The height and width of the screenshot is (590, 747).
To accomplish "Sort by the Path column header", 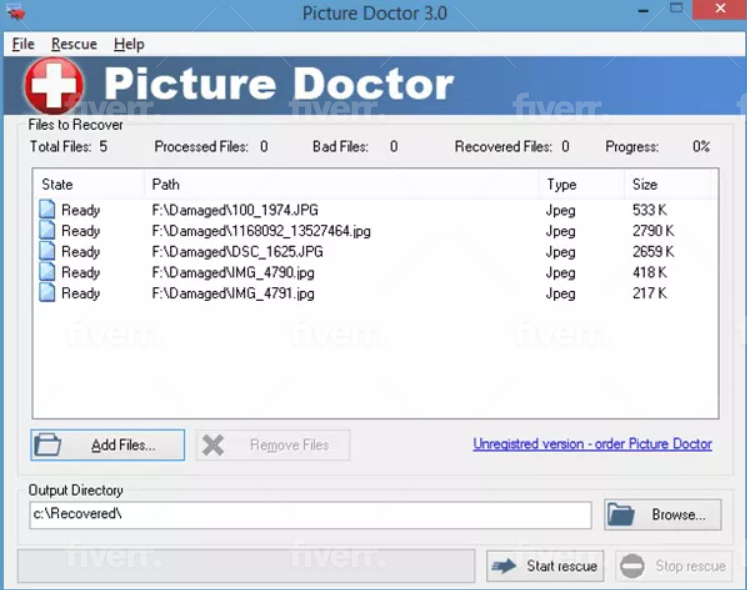I will click(x=342, y=184).
